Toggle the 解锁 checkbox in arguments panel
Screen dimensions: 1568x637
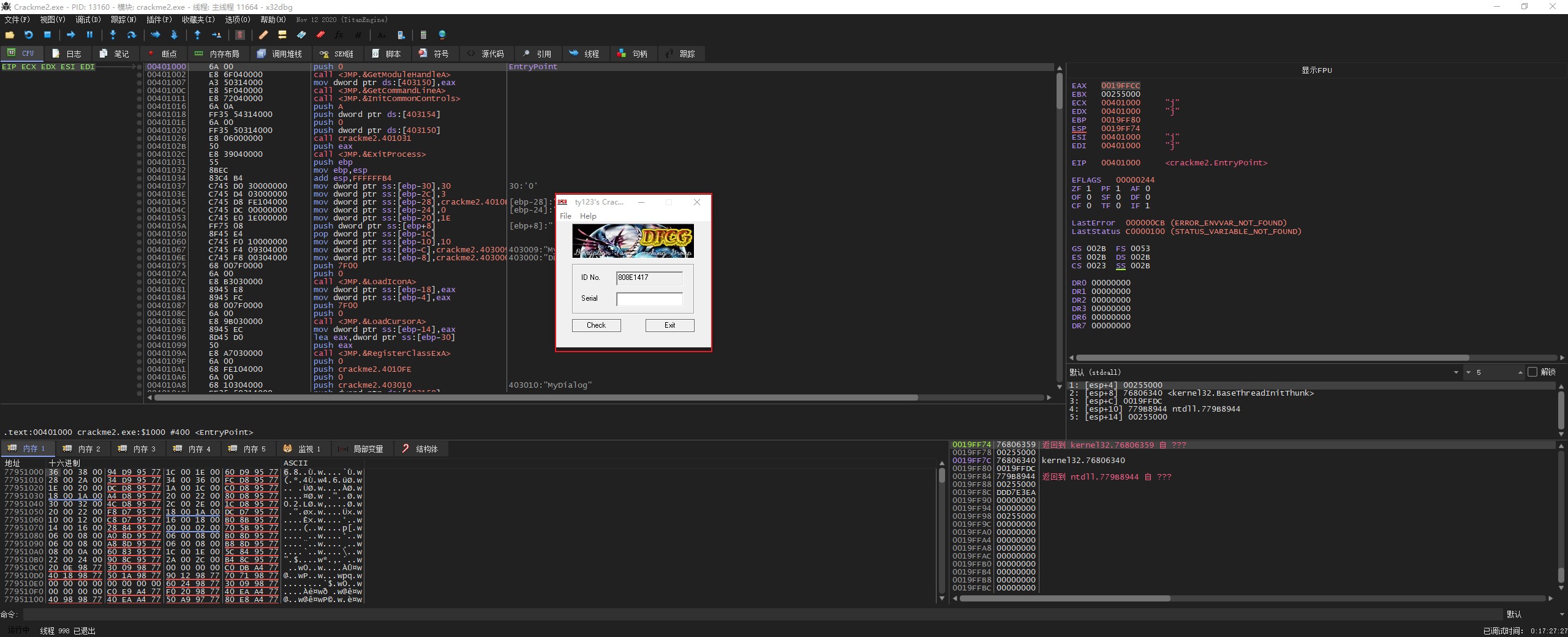click(x=1532, y=372)
